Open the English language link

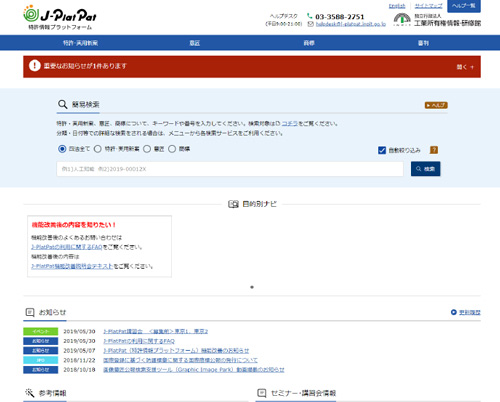(x=397, y=6)
